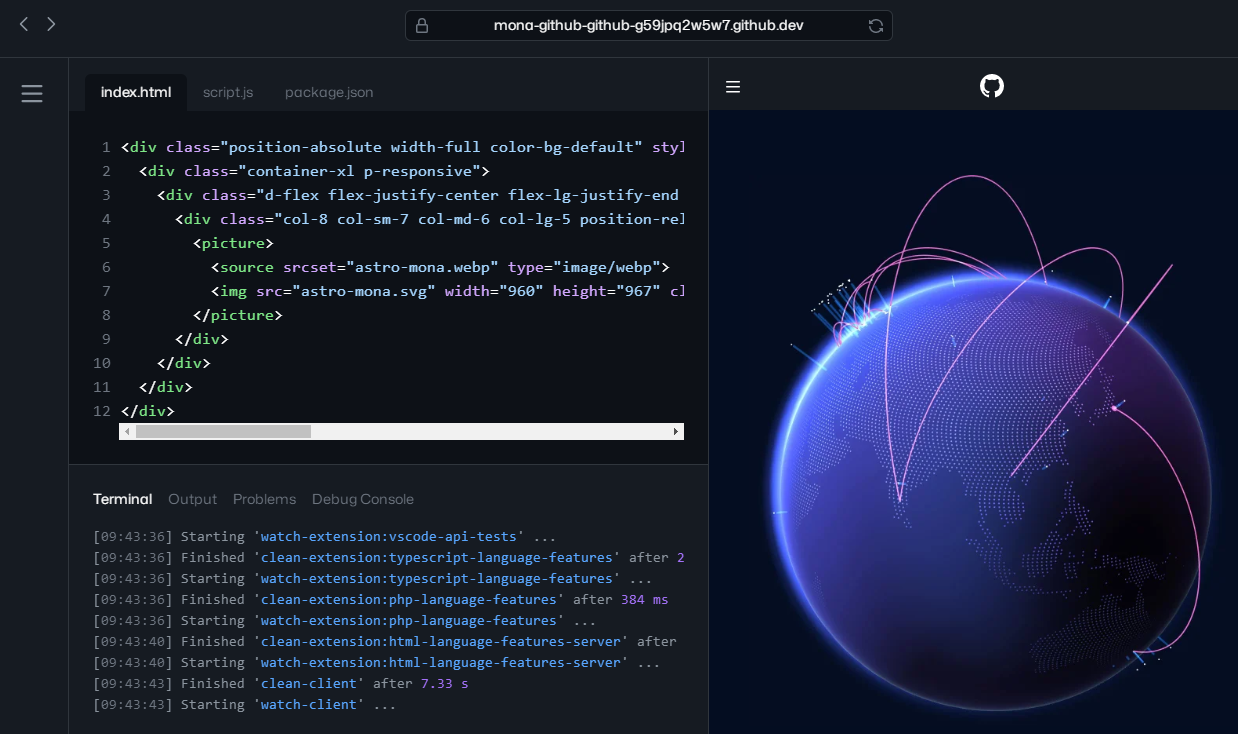Click the opening <picture> tag on line 5
This screenshot has height=734, width=1238.
click(x=233, y=243)
